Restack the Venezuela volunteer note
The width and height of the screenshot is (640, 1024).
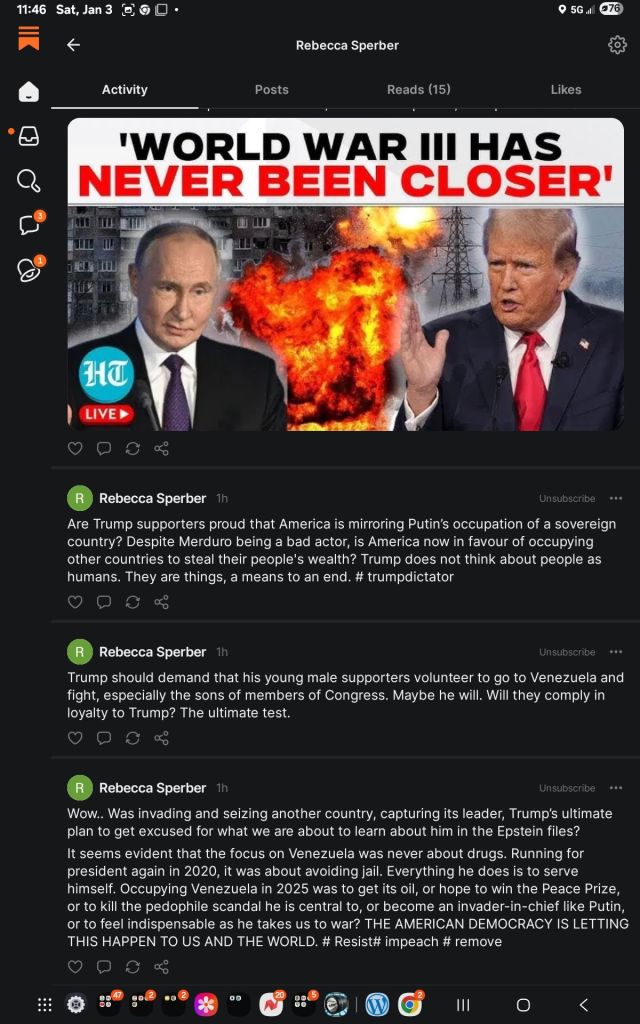[133, 738]
